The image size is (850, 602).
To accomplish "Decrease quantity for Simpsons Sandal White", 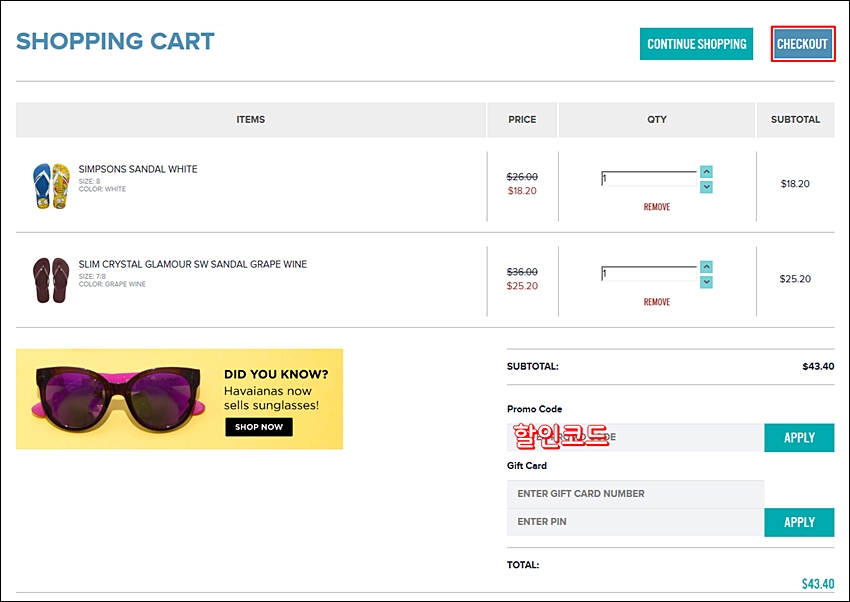I will [706, 187].
